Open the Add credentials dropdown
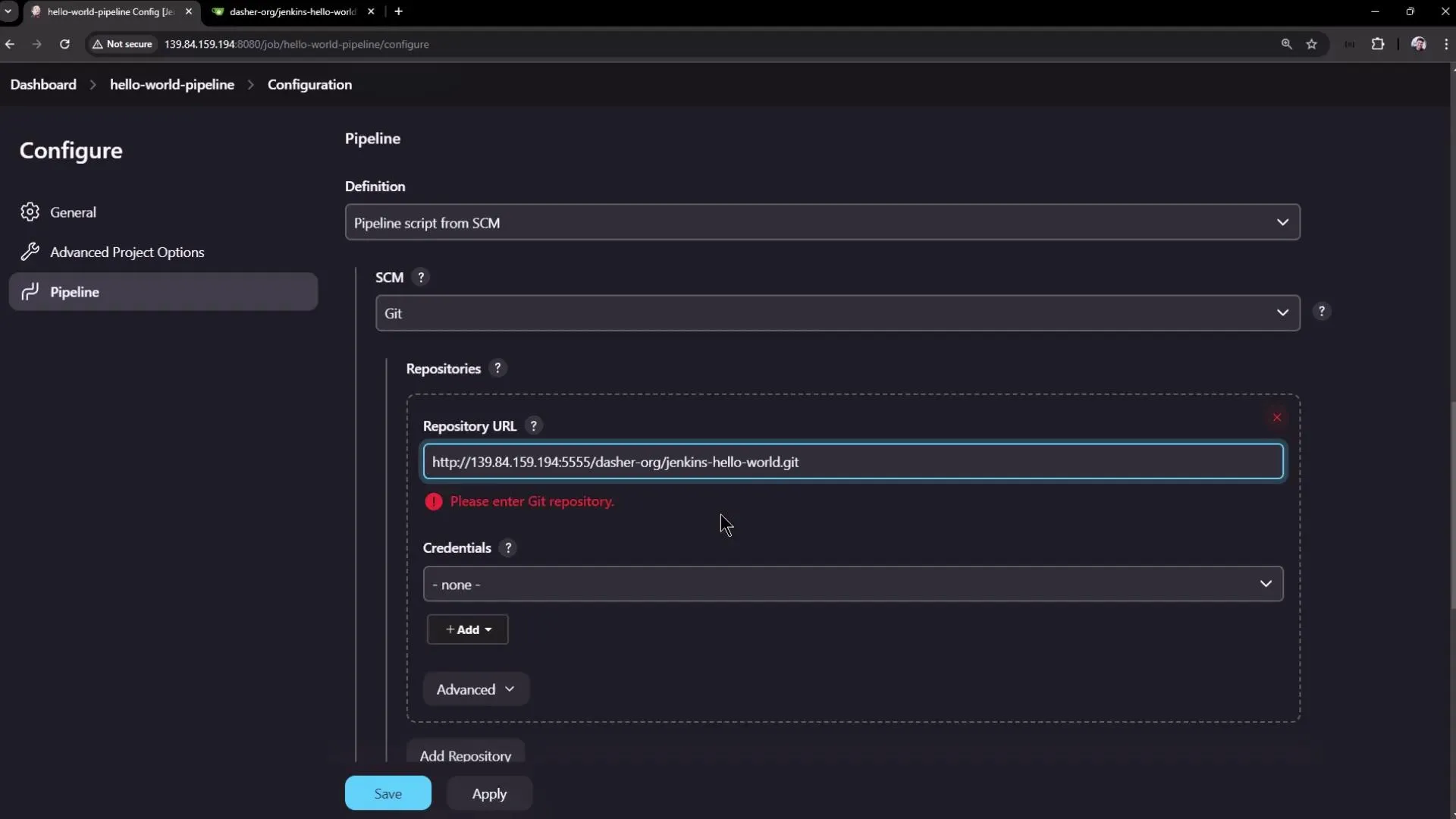This screenshot has height=819, width=1456. point(467,629)
